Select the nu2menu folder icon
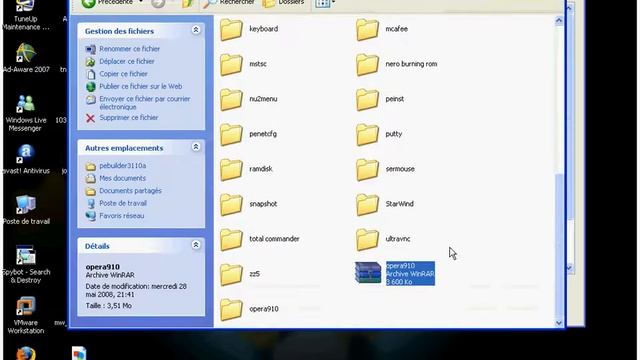Viewport: 640px width, 360px height. (231, 99)
